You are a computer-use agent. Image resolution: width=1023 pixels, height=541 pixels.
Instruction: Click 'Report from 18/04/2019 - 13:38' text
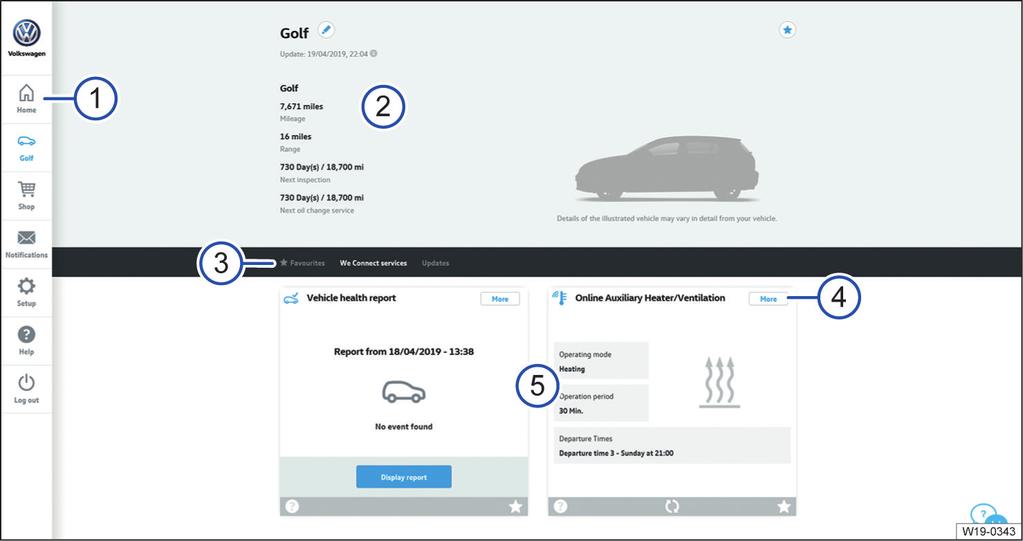tap(404, 351)
